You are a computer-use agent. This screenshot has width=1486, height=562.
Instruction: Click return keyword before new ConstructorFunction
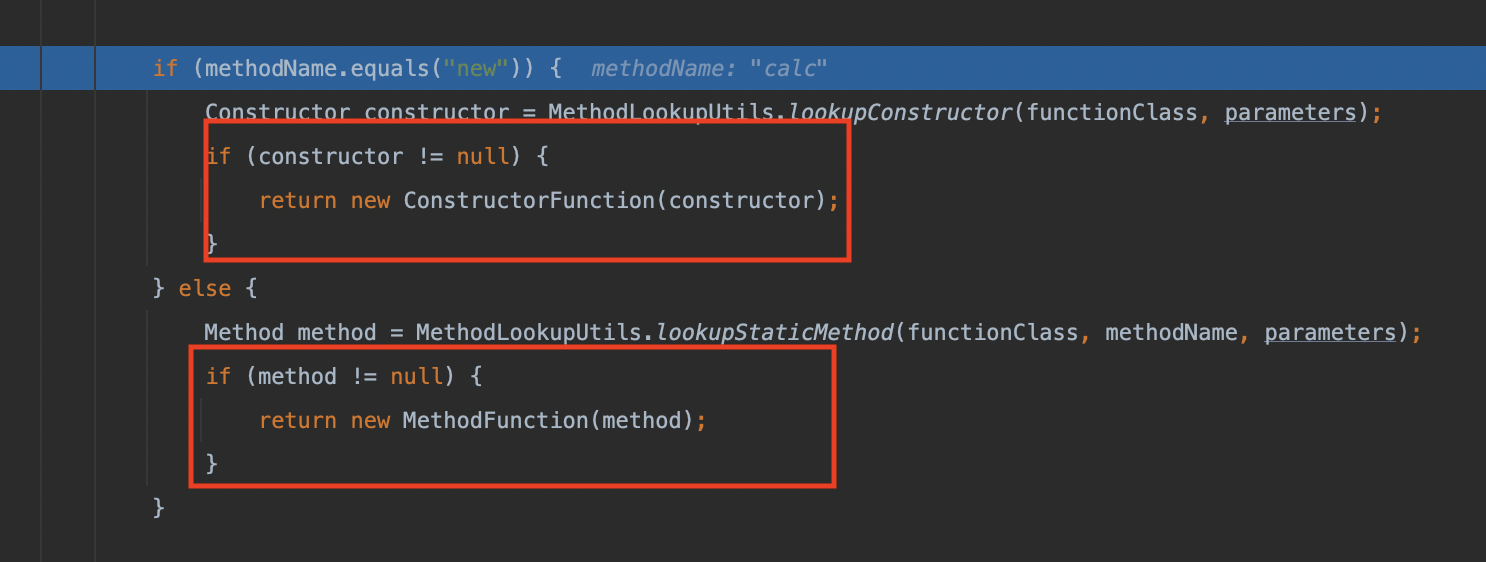click(298, 200)
